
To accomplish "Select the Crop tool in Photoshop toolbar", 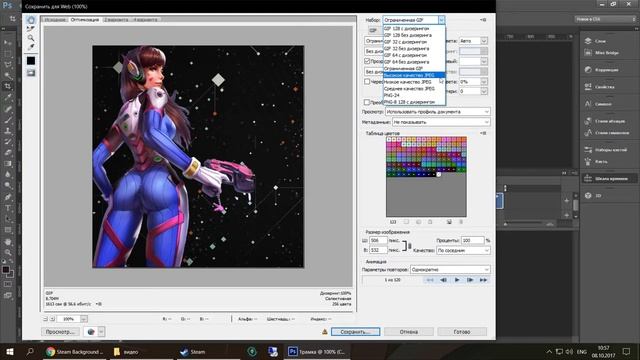I will coord(8,86).
